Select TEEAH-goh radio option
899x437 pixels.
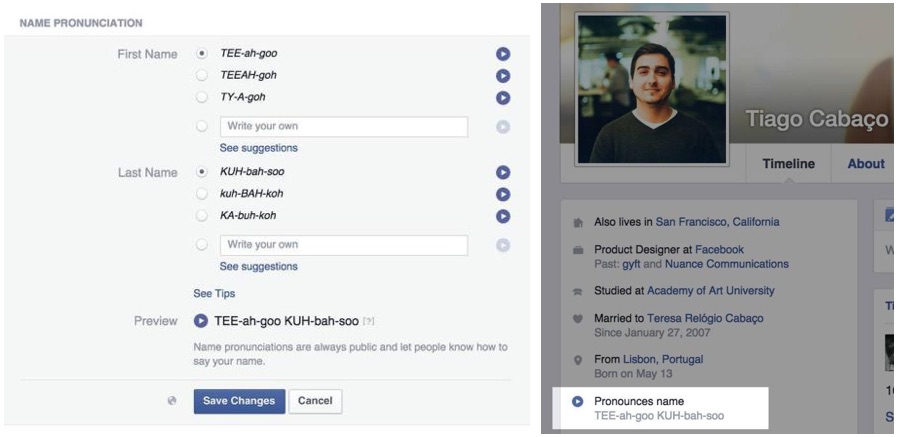[x=201, y=75]
